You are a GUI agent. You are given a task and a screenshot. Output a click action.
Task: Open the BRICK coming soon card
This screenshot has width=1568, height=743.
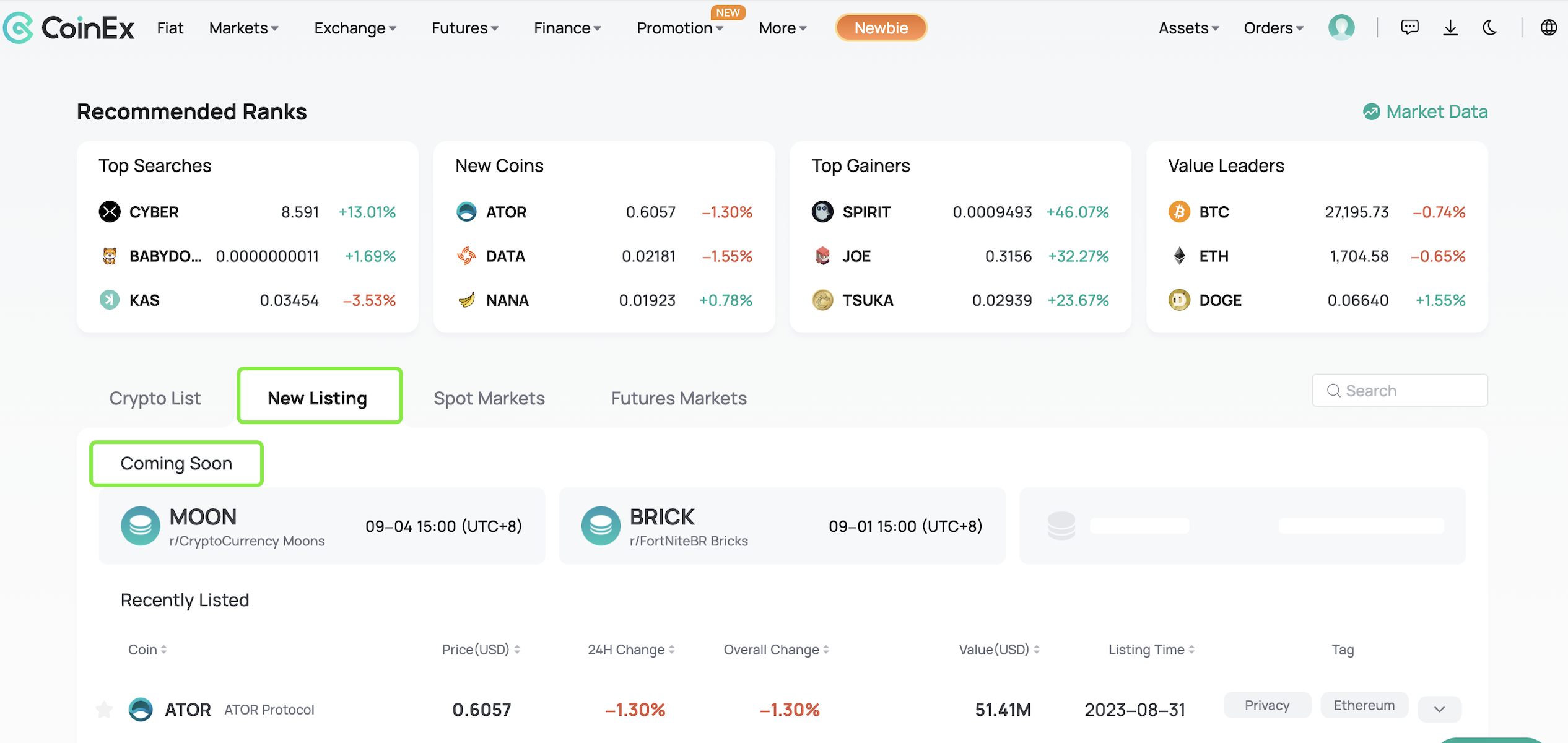pyautogui.click(x=782, y=526)
